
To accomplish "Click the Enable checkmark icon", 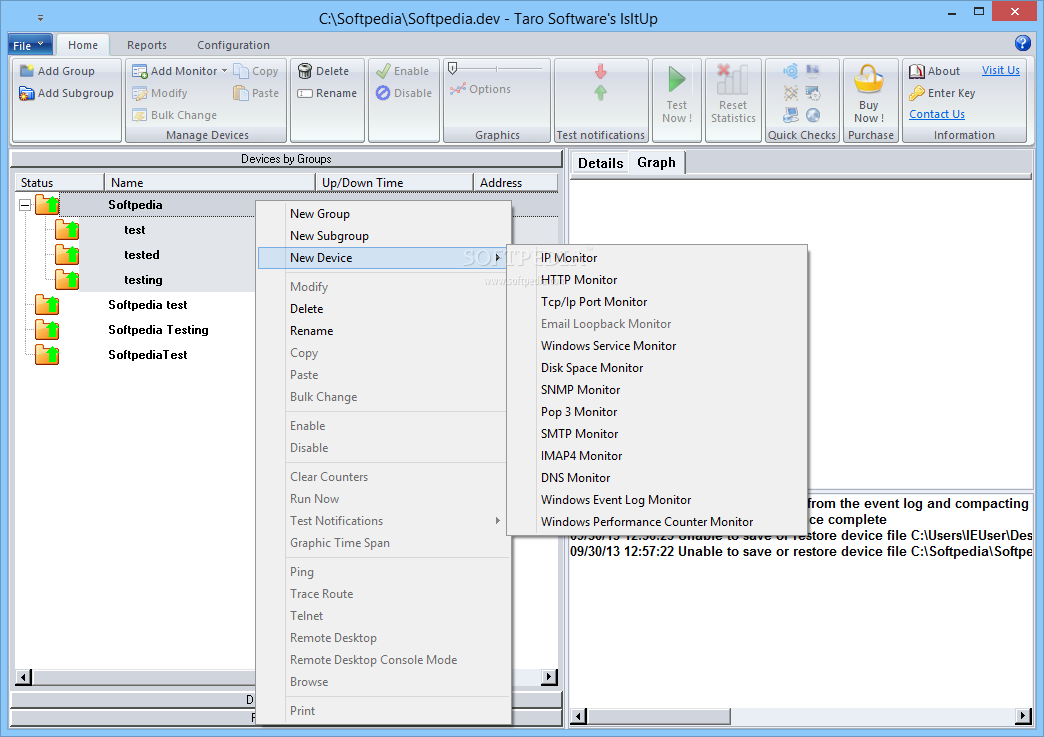I will 383,71.
